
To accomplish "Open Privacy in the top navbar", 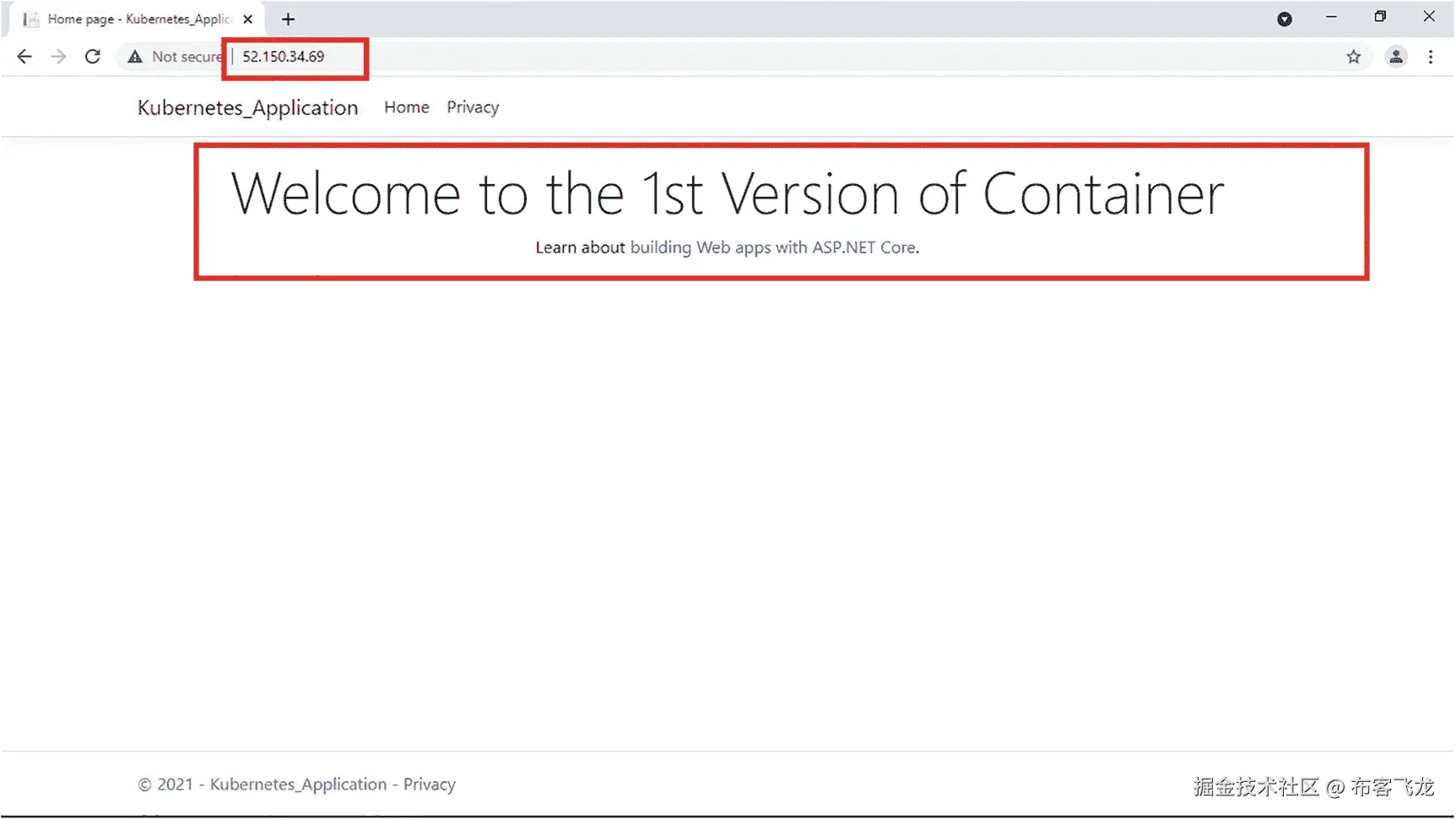I will (x=473, y=107).
